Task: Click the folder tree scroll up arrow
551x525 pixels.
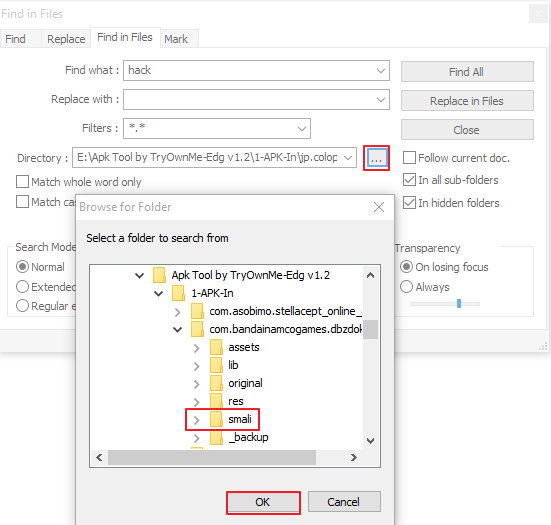Action: point(370,275)
